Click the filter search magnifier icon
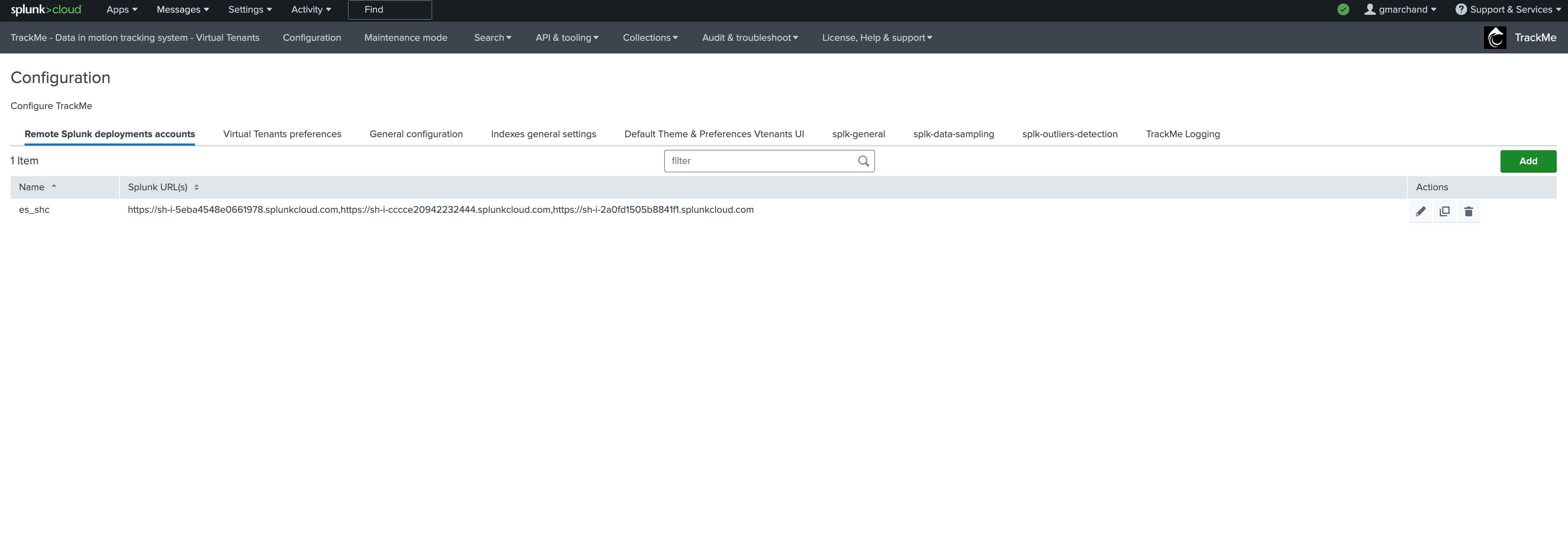Image resolution: width=1568 pixels, height=536 pixels. (863, 161)
